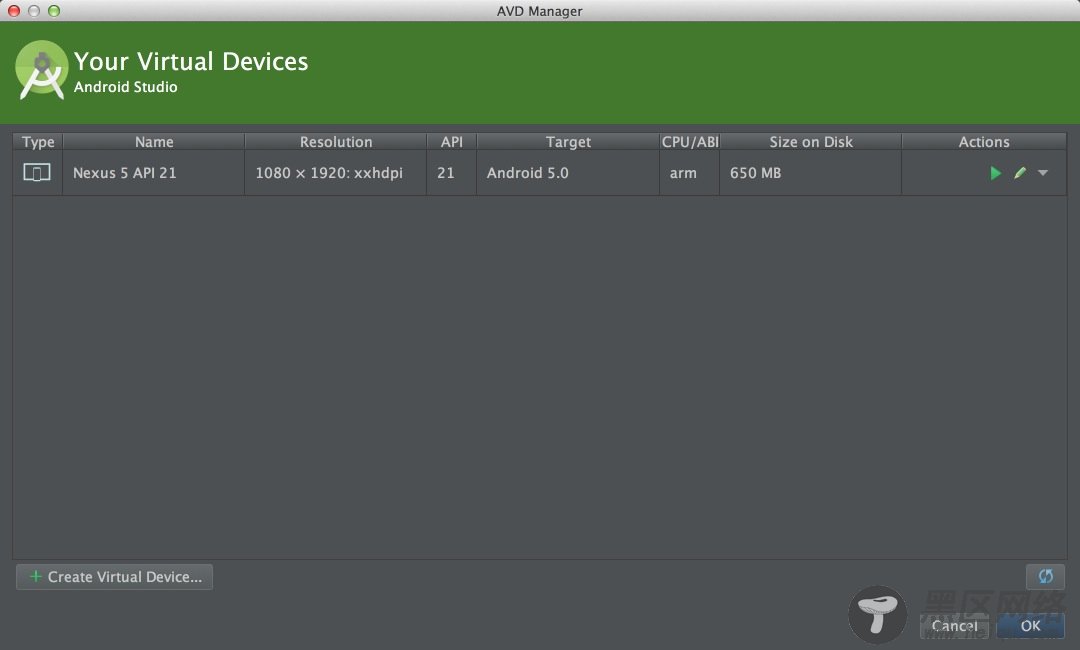Click the Cancel button
Viewport: 1080px width, 650px height.
coord(954,625)
